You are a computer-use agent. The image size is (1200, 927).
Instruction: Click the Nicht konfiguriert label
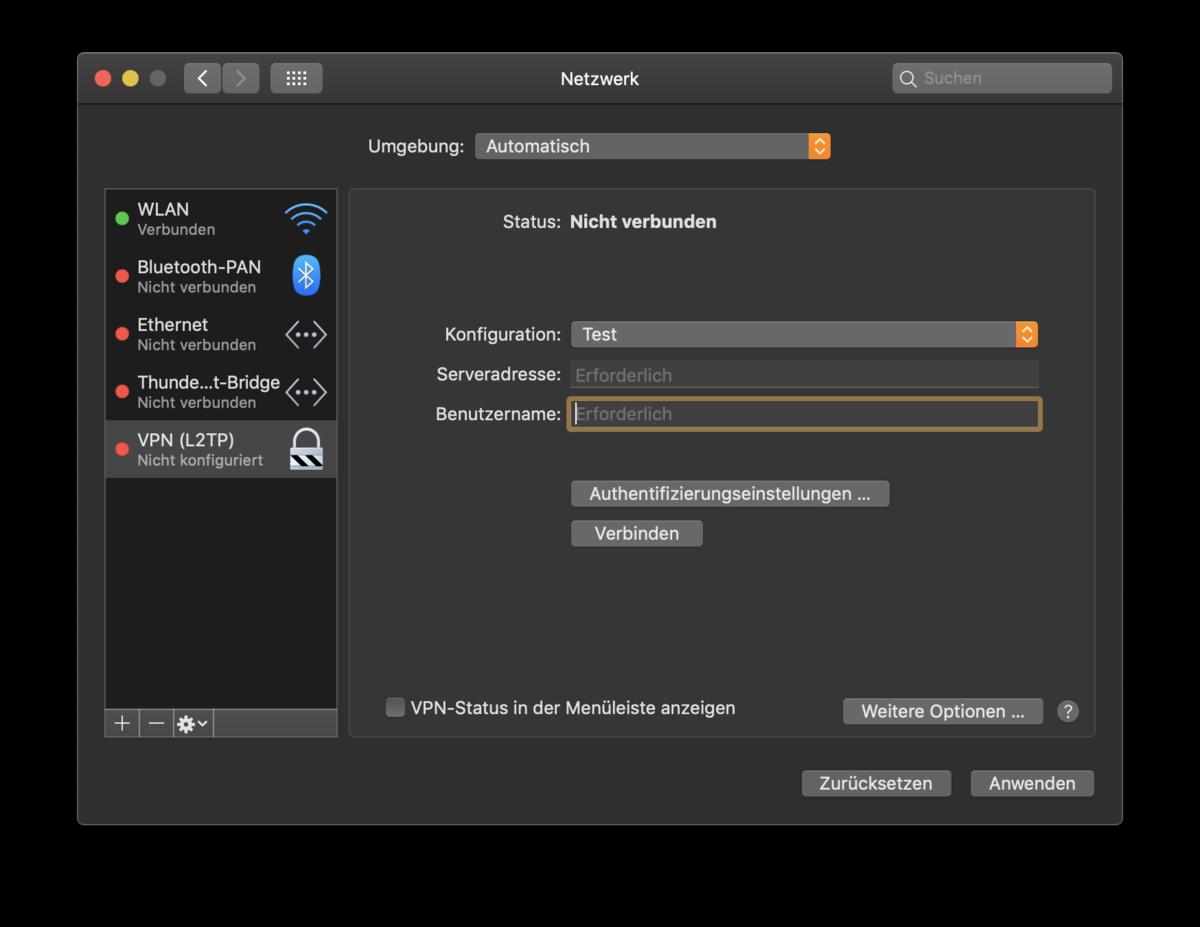[x=200, y=460]
